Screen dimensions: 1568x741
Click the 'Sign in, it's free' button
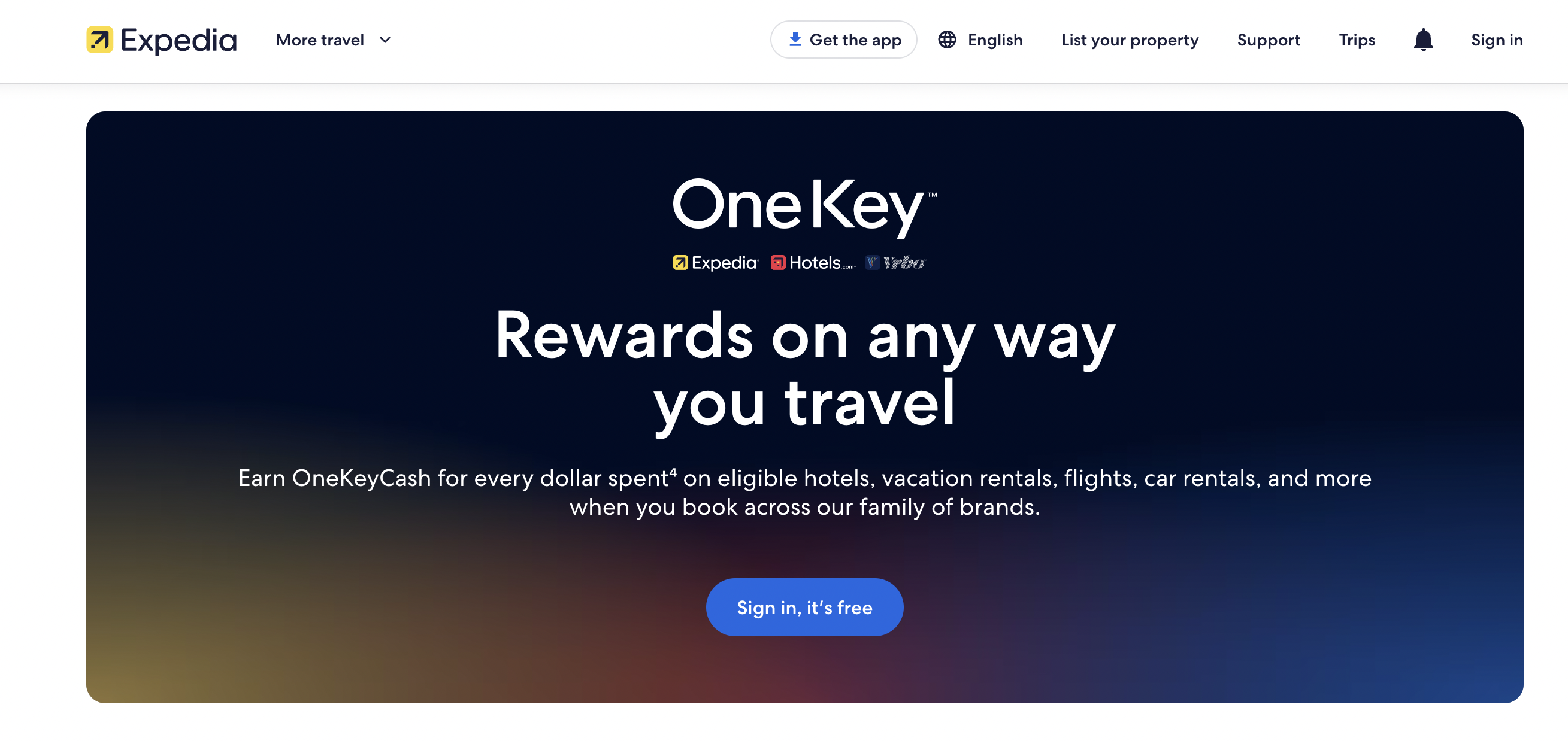(x=805, y=606)
